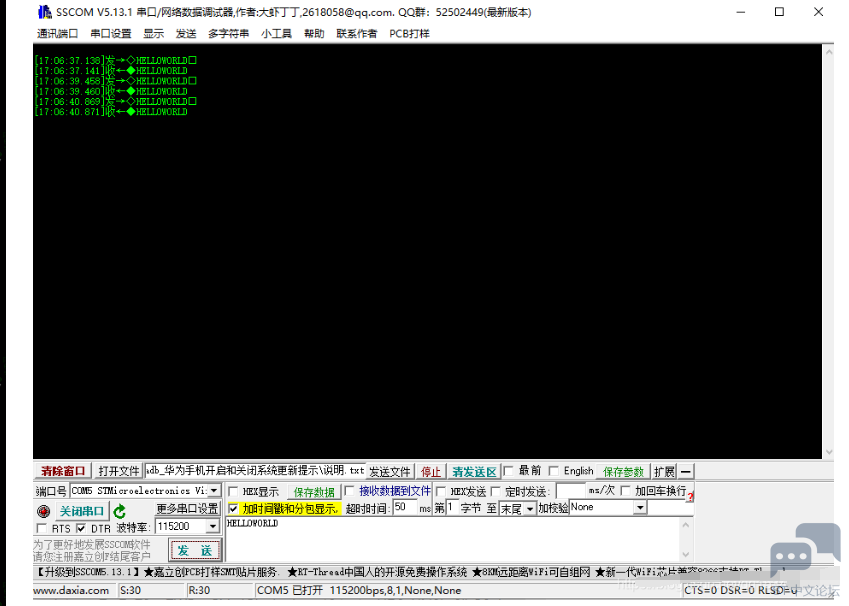Click the collapse panel minus button
Image resolution: width=849 pixels, height=606 pixels.
pos(687,472)
